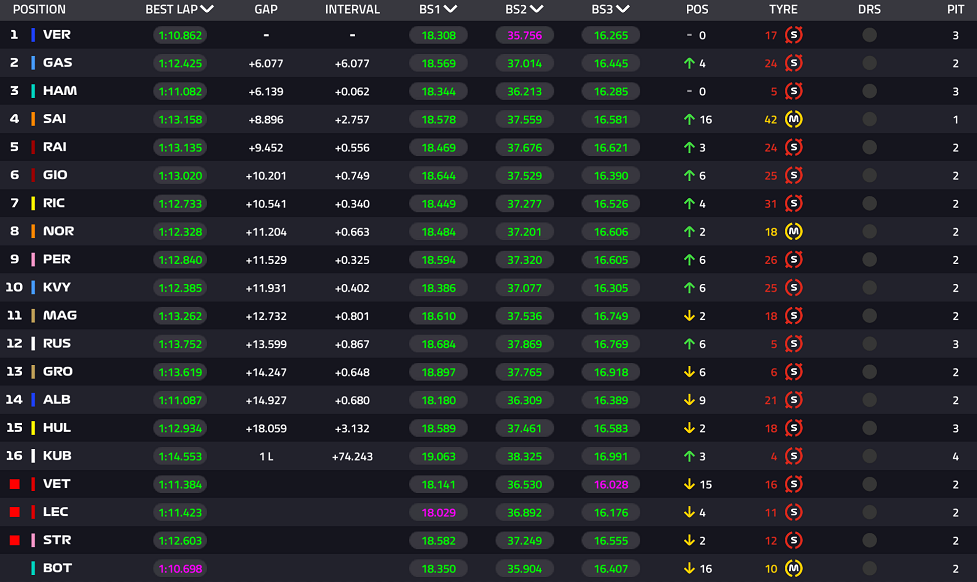Expand the BEST LAP column dropdown

click(207, 9)
